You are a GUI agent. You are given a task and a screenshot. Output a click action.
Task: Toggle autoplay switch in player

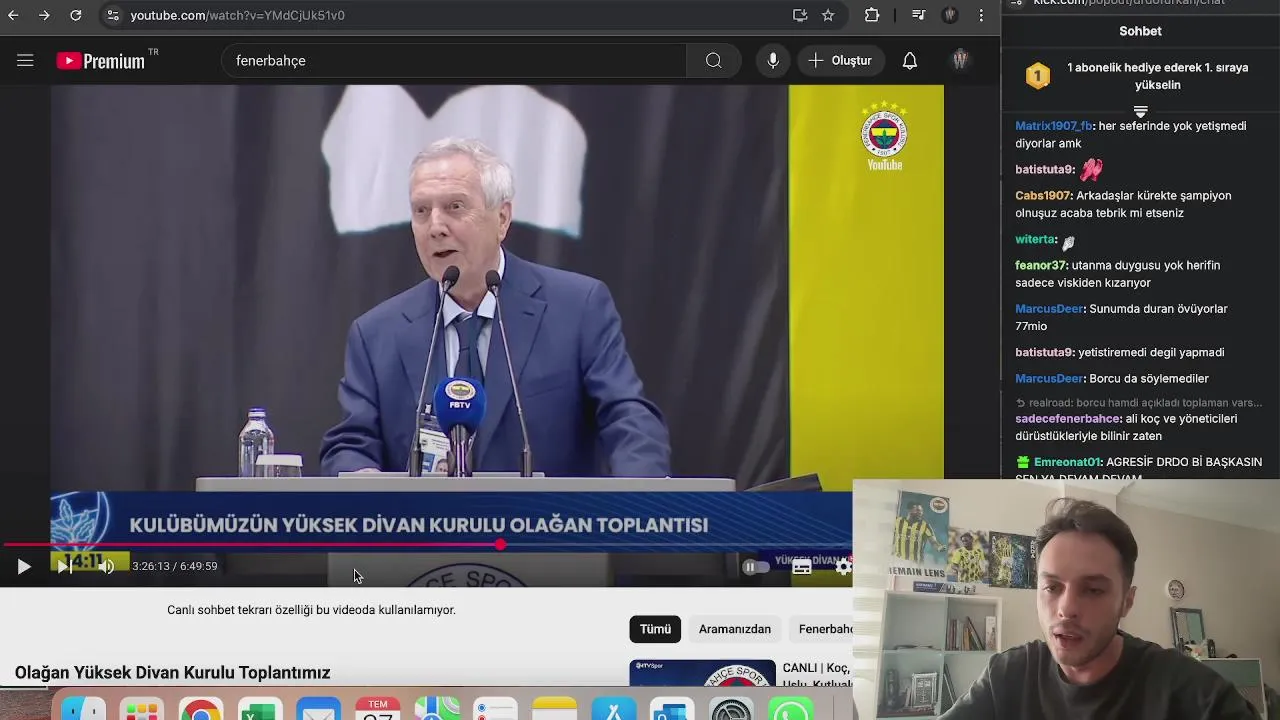[756, 567]
